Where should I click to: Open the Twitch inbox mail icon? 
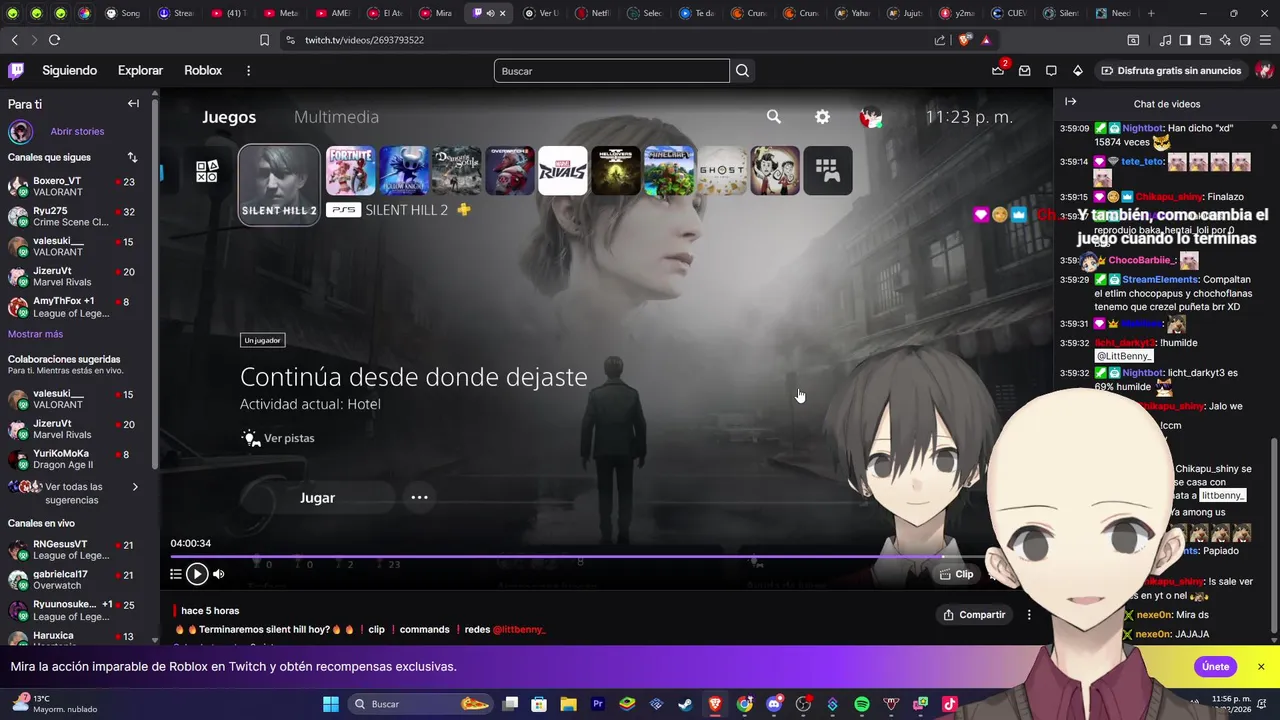[1025, 71]
